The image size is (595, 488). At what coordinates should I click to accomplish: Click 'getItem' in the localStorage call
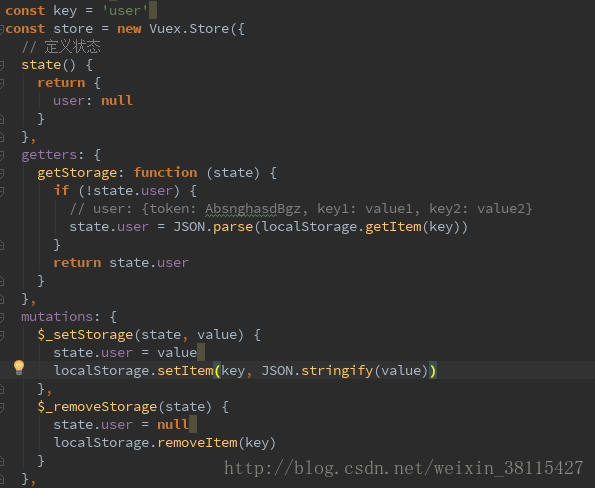click(393, 227)
